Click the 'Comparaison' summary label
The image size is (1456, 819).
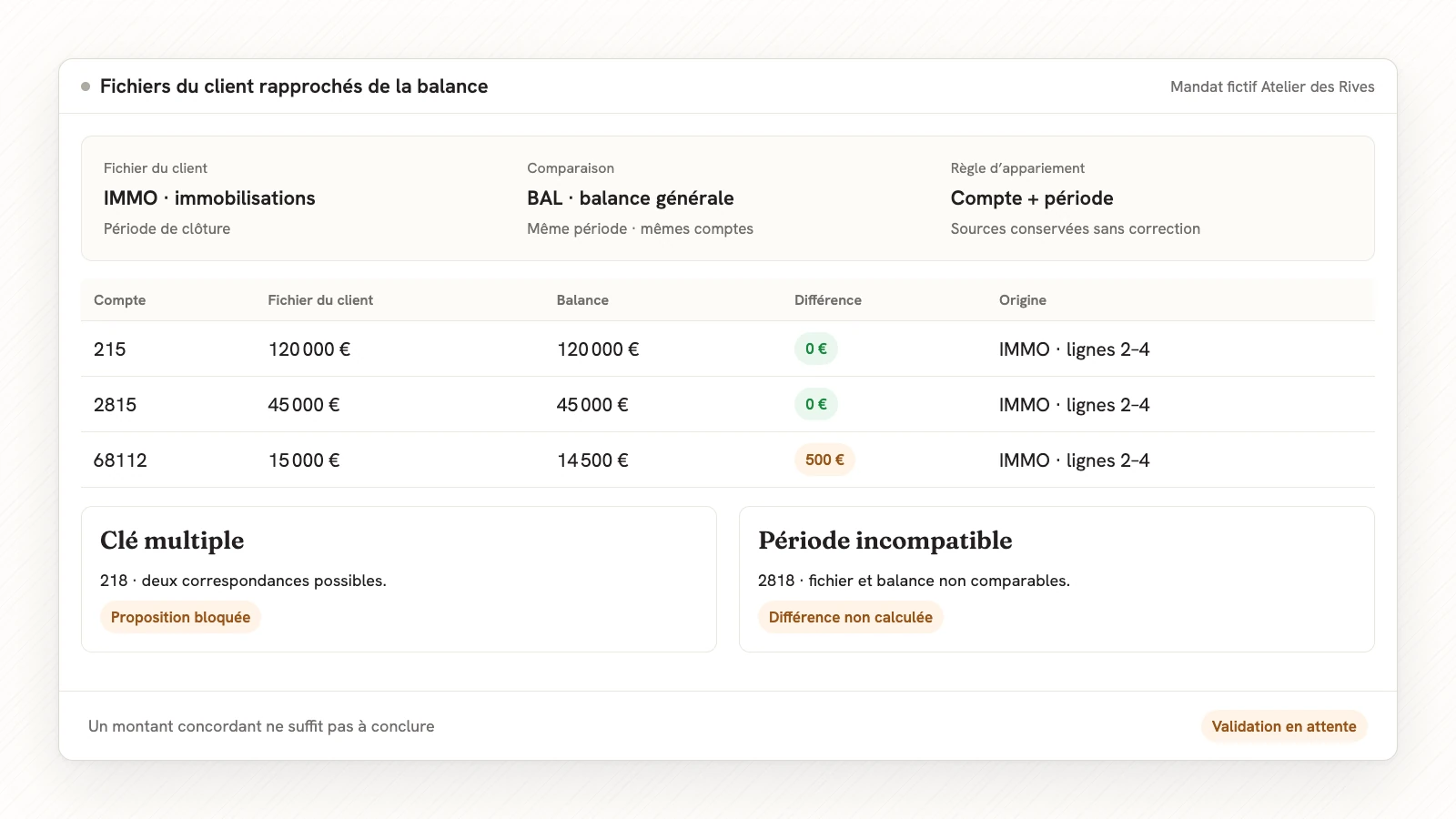(571, 168)
